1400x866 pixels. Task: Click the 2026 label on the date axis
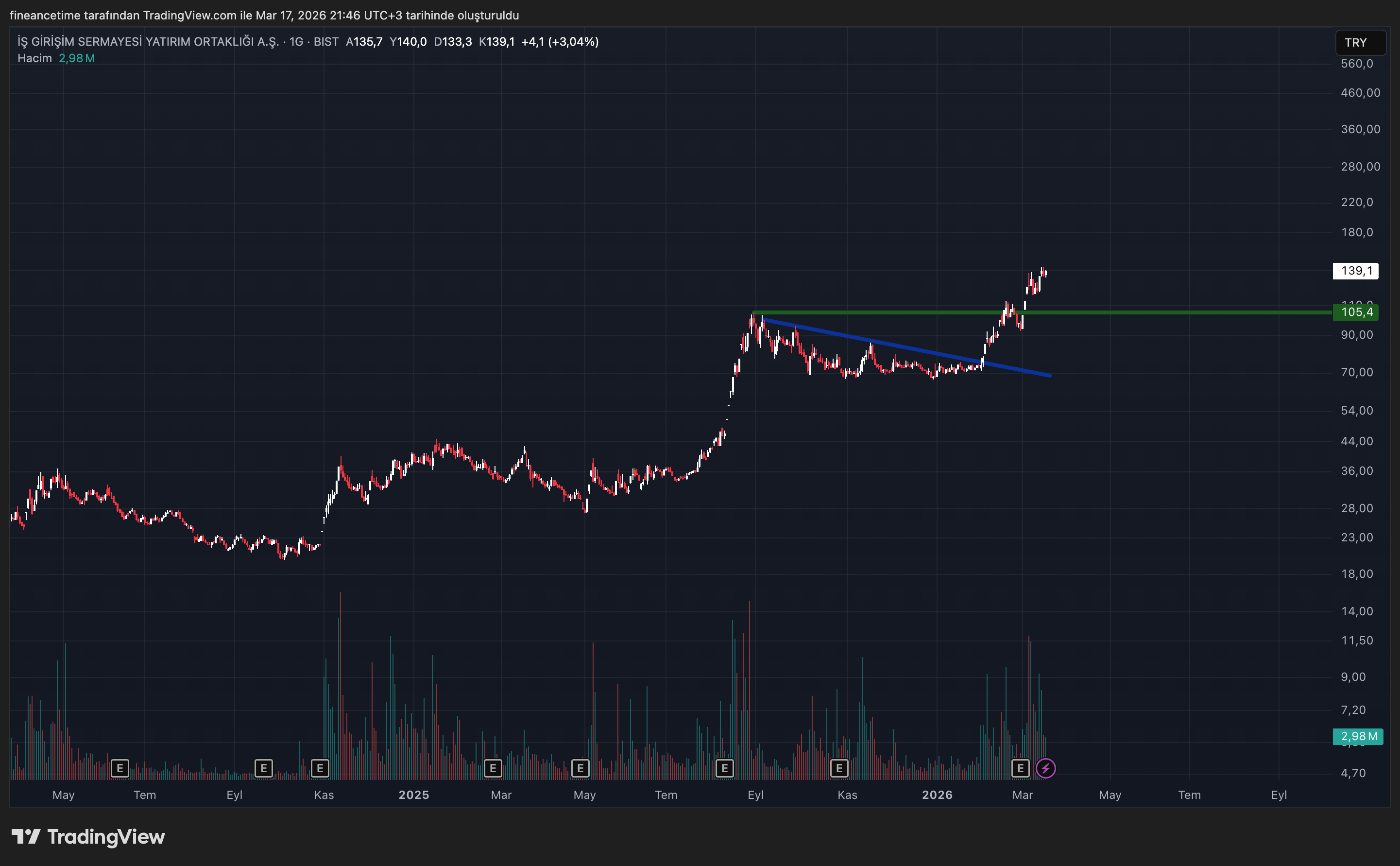938,795
